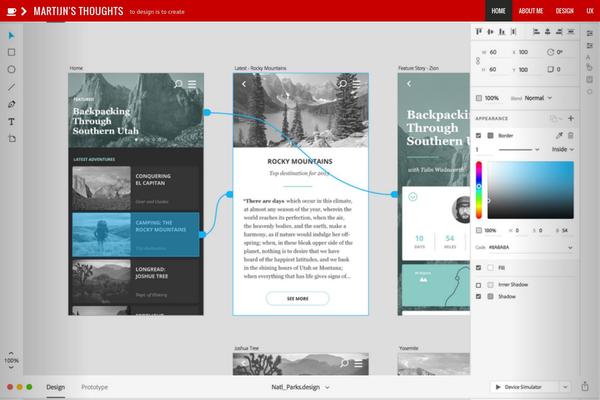Click the MARTIJN'S THOUGHTS site title
Screen dimensions: 600x400
pos(78,11)
